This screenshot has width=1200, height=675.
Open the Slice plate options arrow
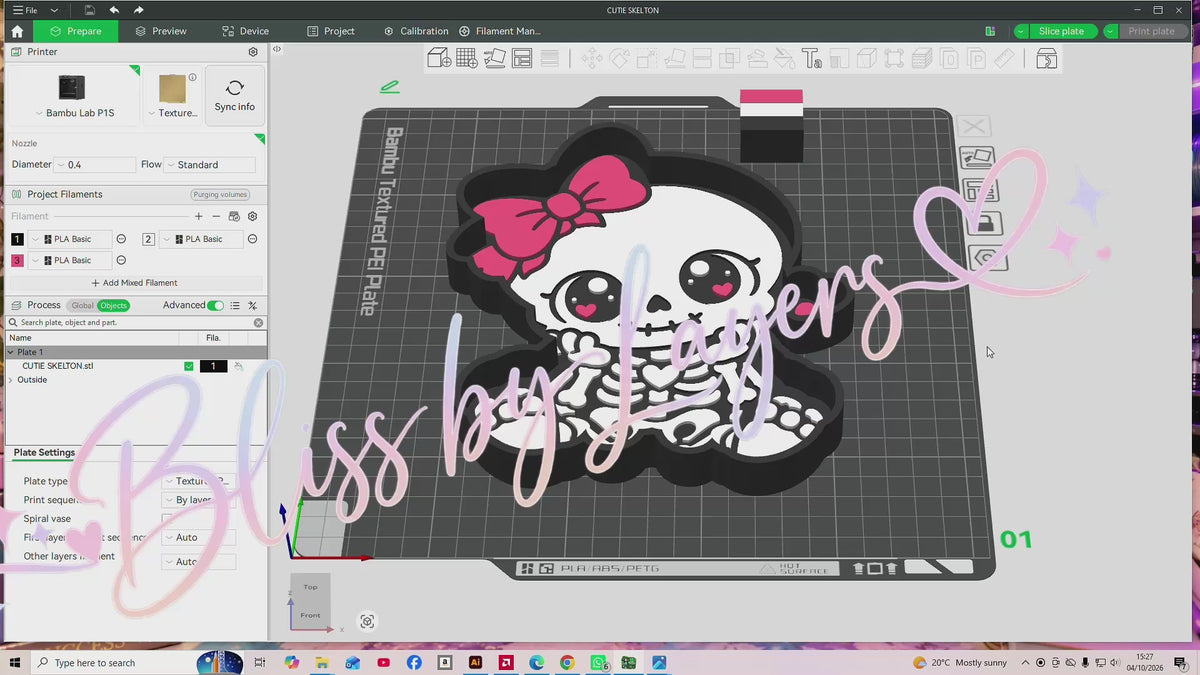[1020, 31]
